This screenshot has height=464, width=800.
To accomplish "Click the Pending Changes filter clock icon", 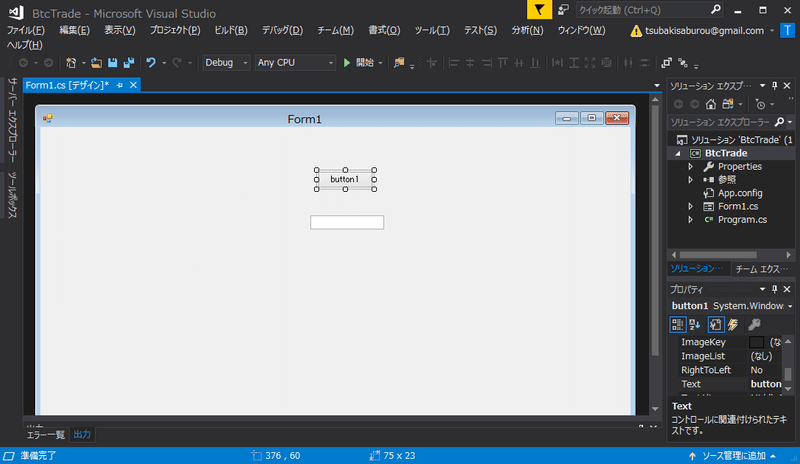I will click(760, 104).
